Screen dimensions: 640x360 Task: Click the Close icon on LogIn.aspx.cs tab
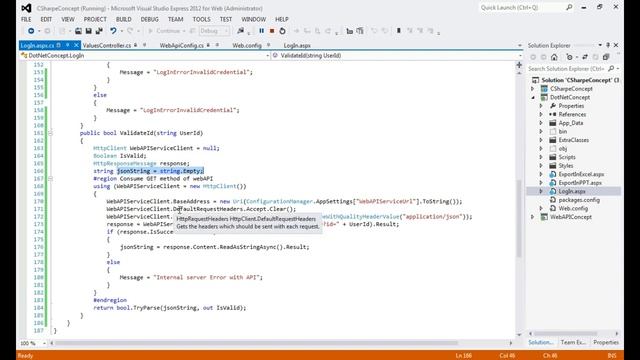coord(76,45)
